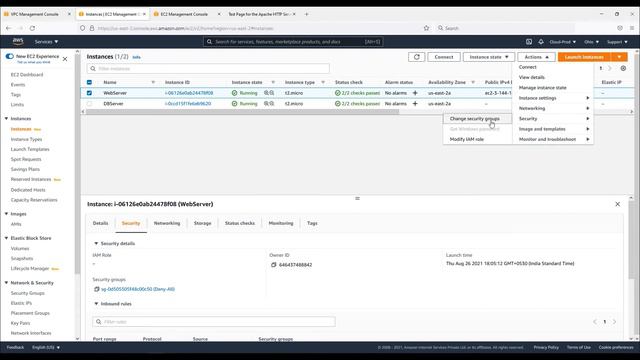Open the Cloud-Prod account dropdown
This screenshot has height=360, width=640.
562,42
